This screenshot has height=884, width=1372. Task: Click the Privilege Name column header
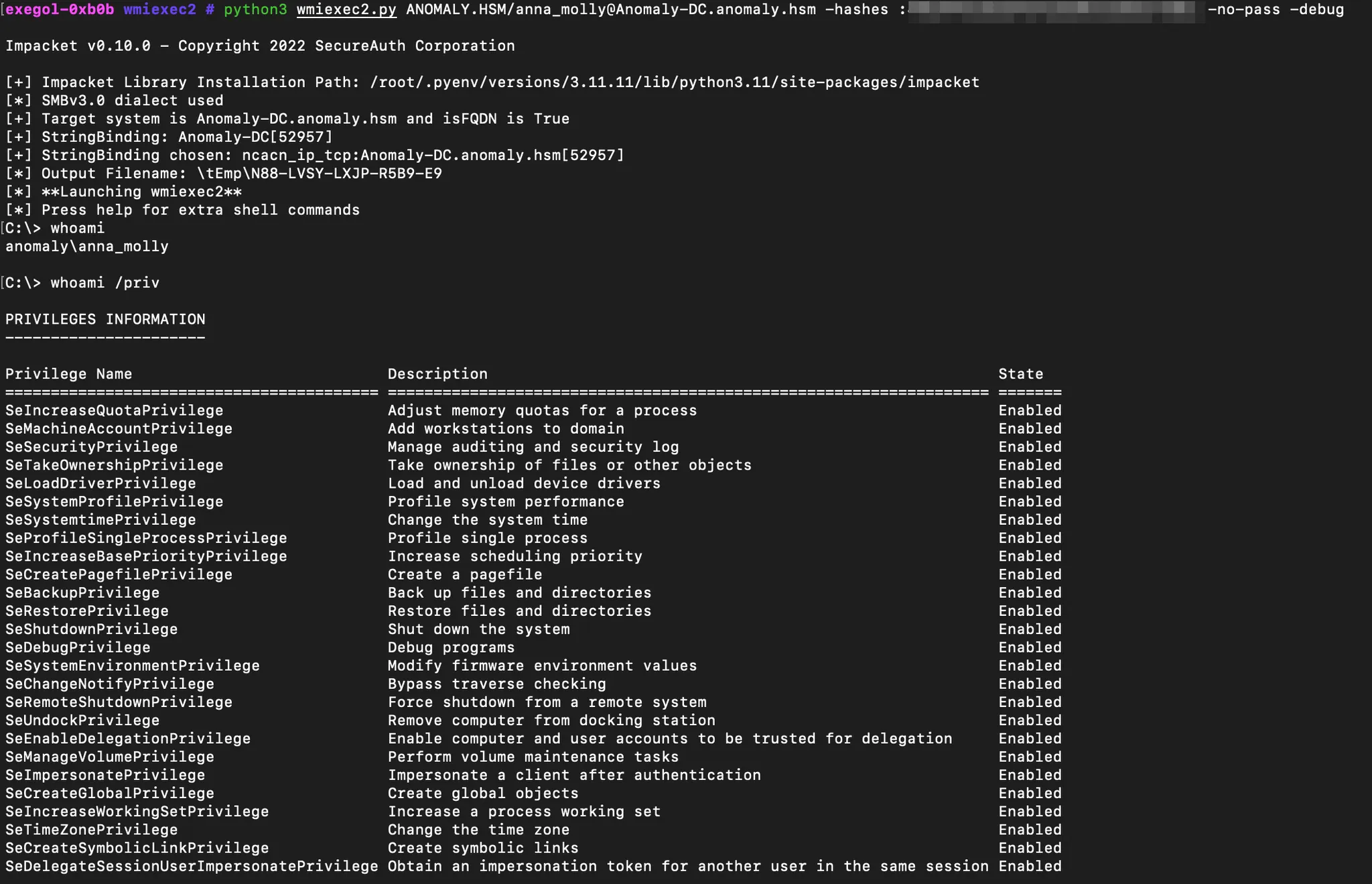click(x=68, y=374)
